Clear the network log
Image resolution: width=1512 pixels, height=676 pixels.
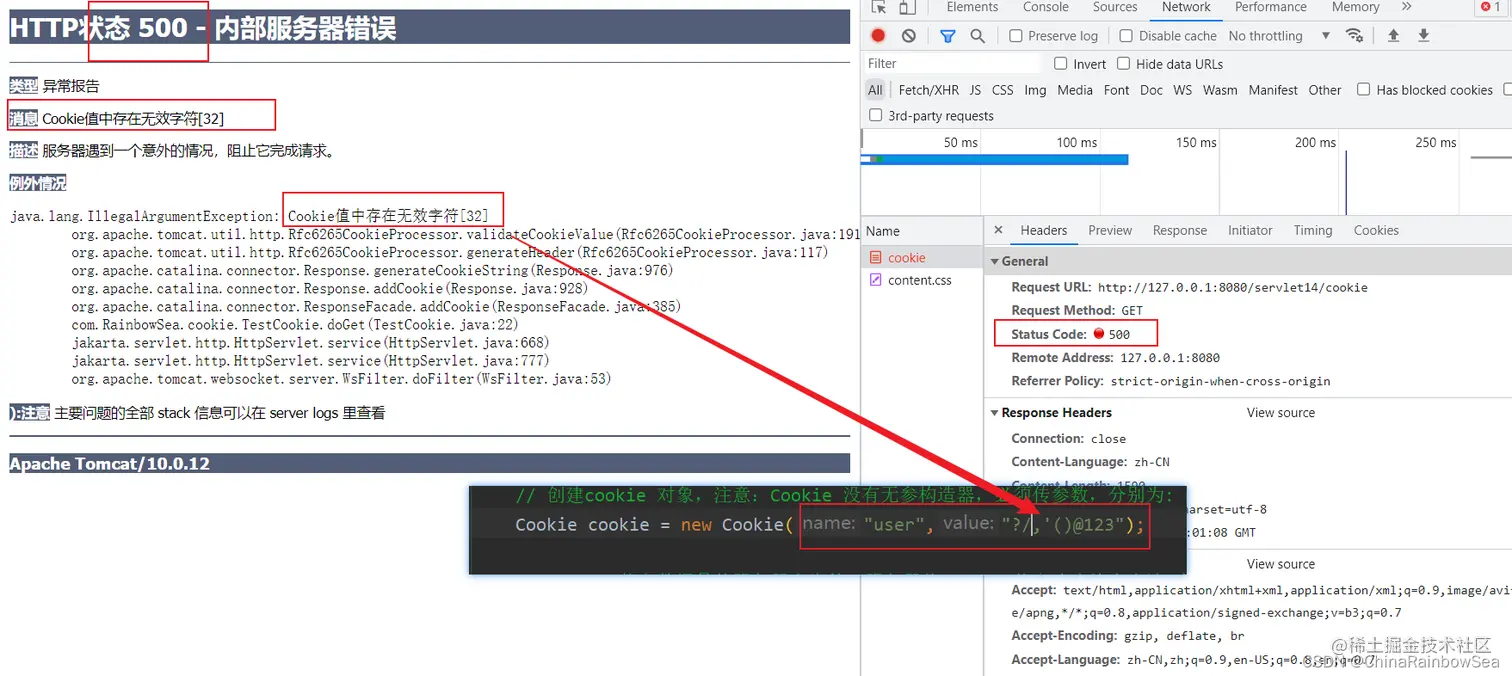[x=908, y=36]
